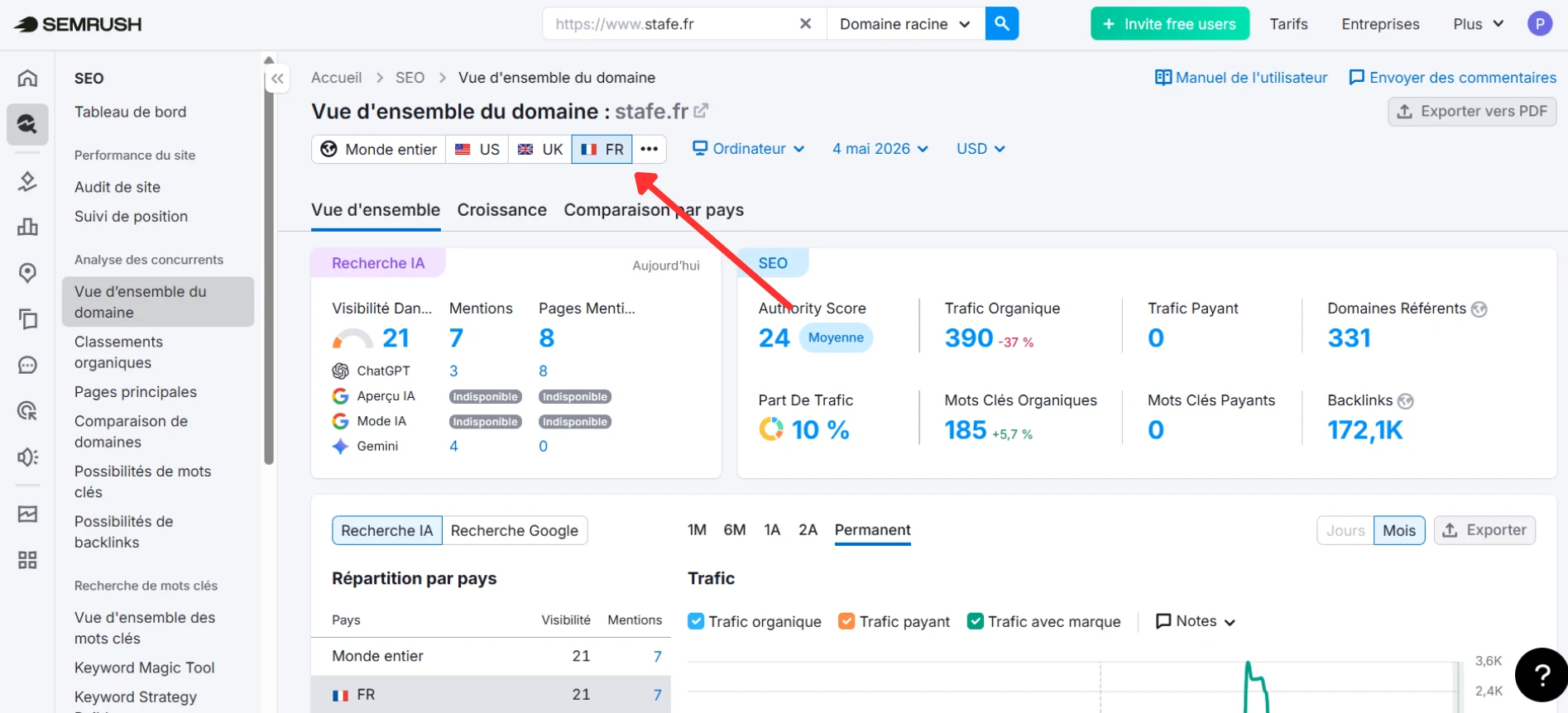Image resolution: width=1568 pixels, height=713 pixels.
Task: Select FR database
Action: click(x=602, y=149)
